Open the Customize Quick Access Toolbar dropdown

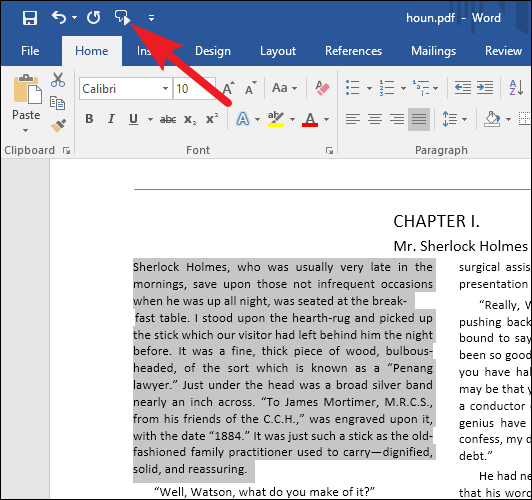(151, 18)
